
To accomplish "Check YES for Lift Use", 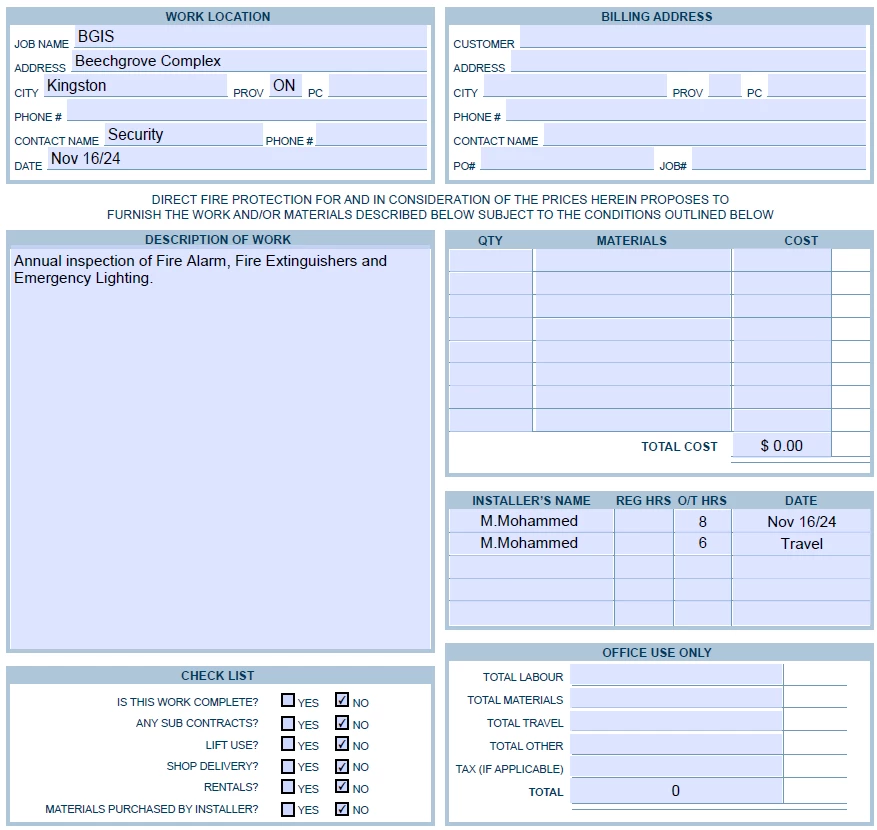I will [x=288, y=744].
